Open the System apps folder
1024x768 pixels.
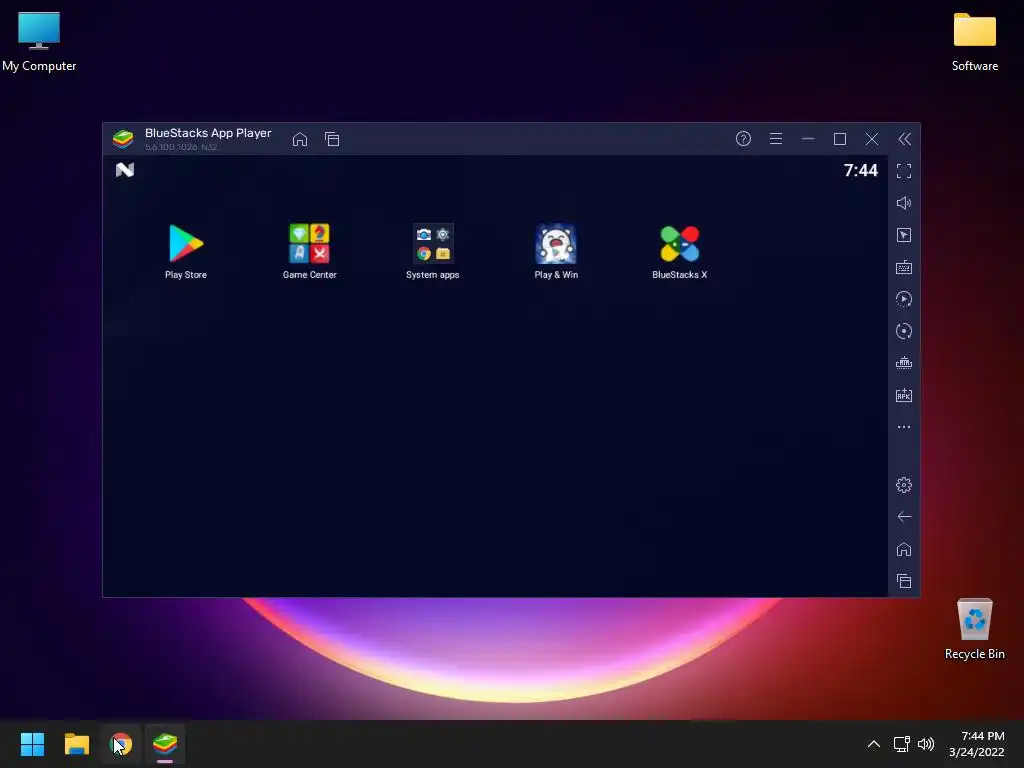click(x=432, y=251)
